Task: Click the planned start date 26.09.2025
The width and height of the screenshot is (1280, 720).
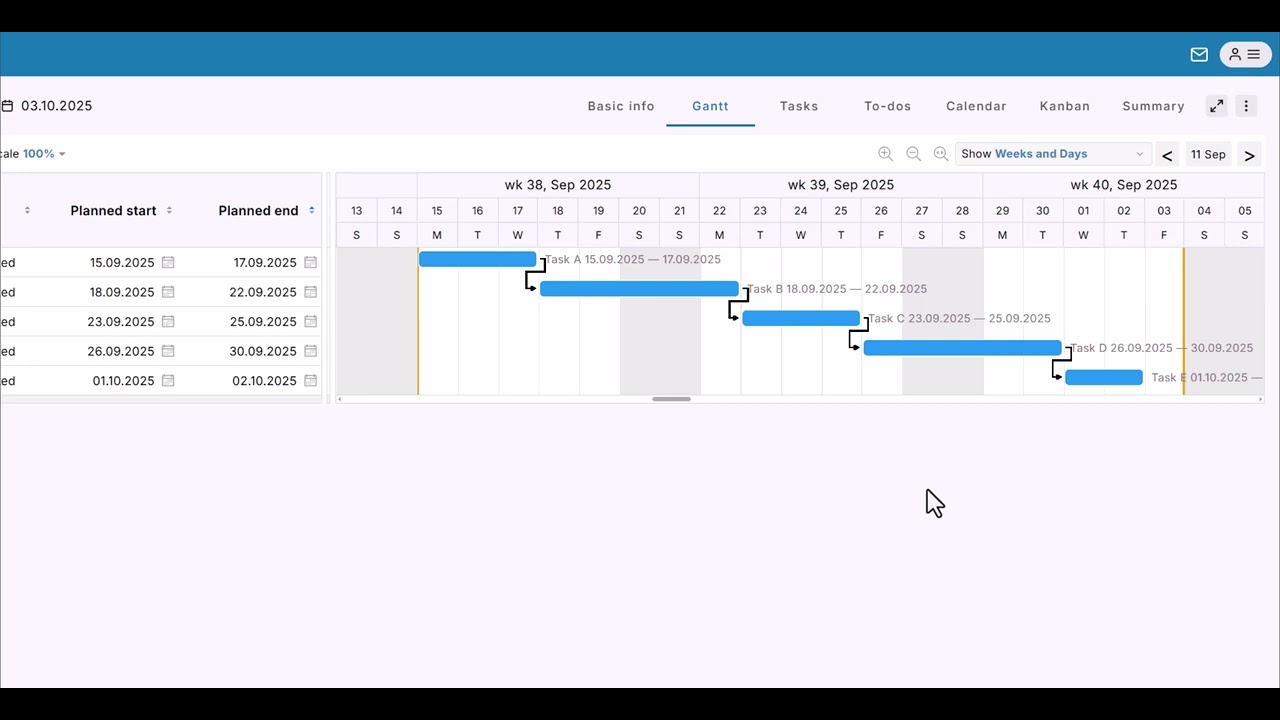Action: pyautogui.click(x=122, y=351)
